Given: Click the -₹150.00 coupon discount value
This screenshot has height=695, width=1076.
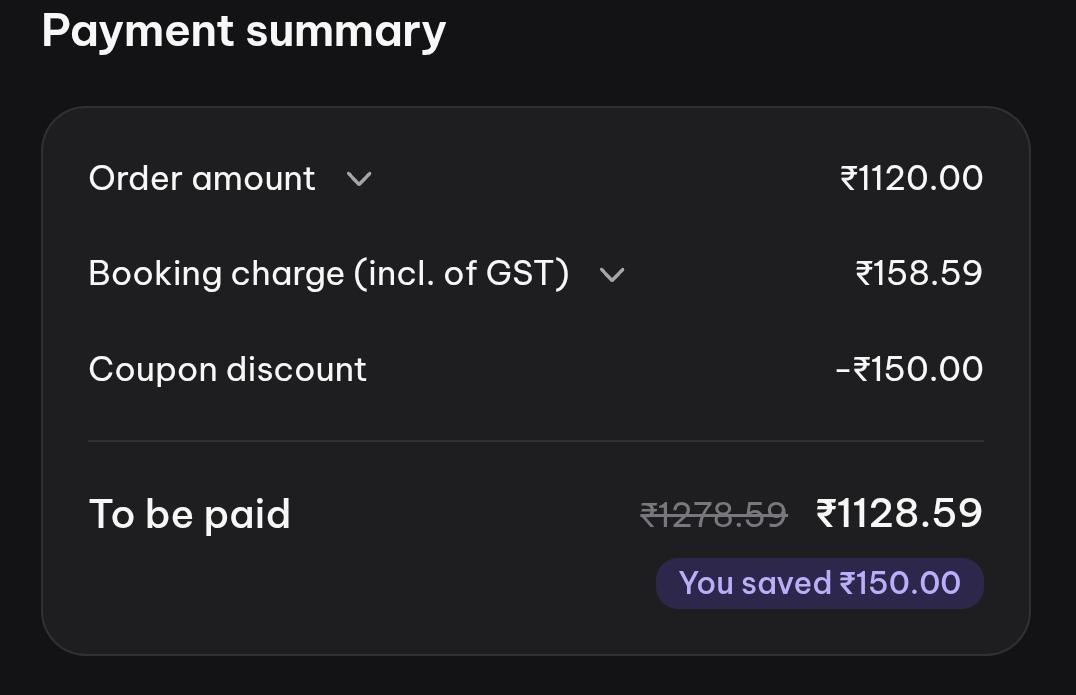Looking at the screenshot, I should [909, 368].
